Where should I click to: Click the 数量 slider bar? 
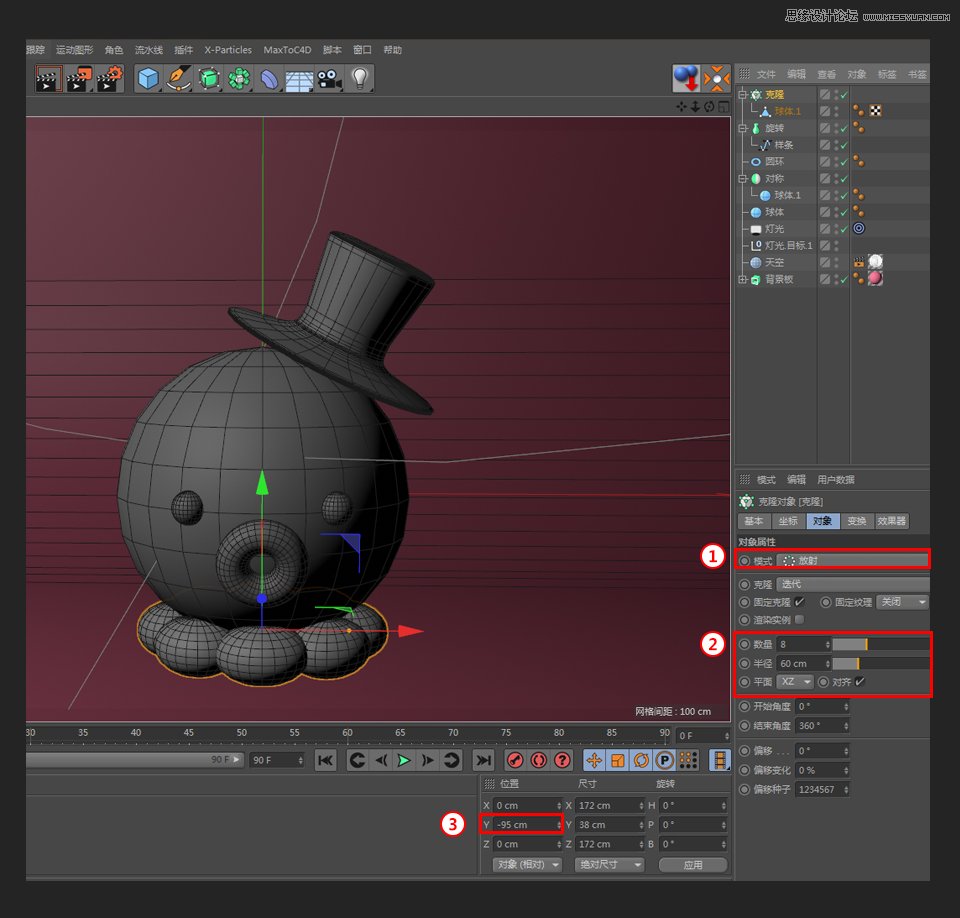coord(880,645)
